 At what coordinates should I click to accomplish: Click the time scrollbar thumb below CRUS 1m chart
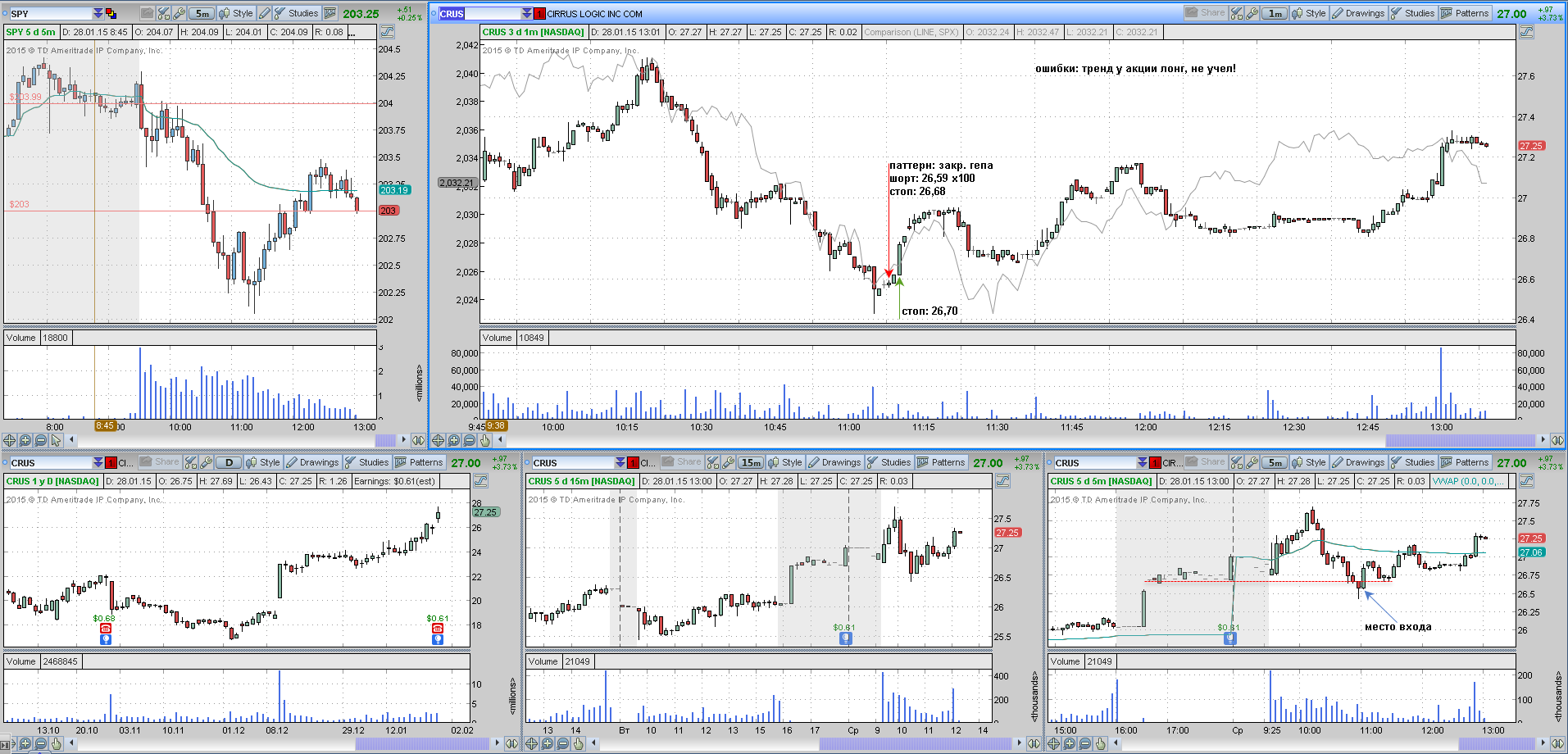(x=1460, y=440)
